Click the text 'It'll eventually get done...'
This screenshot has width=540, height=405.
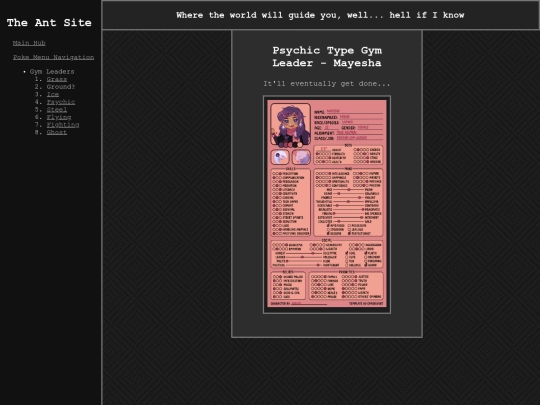(x=327, y=84)
